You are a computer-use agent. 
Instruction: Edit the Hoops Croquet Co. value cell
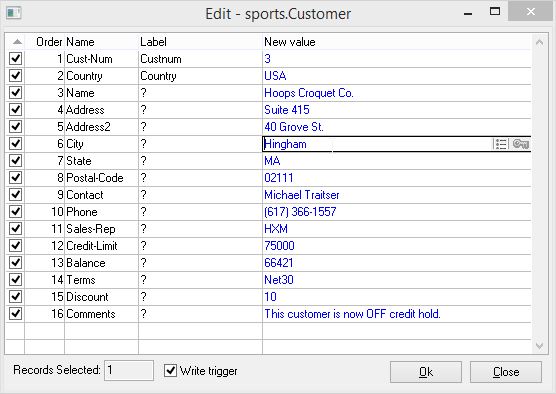click(x=396, y=93)
